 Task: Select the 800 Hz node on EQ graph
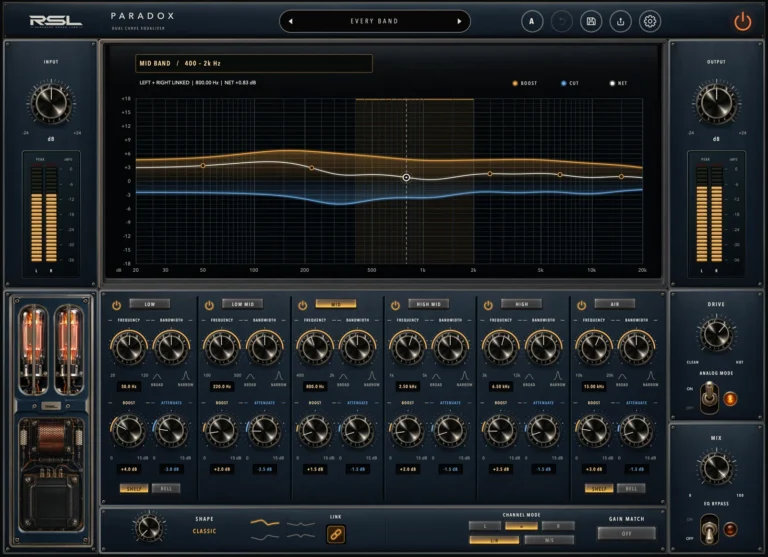click(406, 177)
